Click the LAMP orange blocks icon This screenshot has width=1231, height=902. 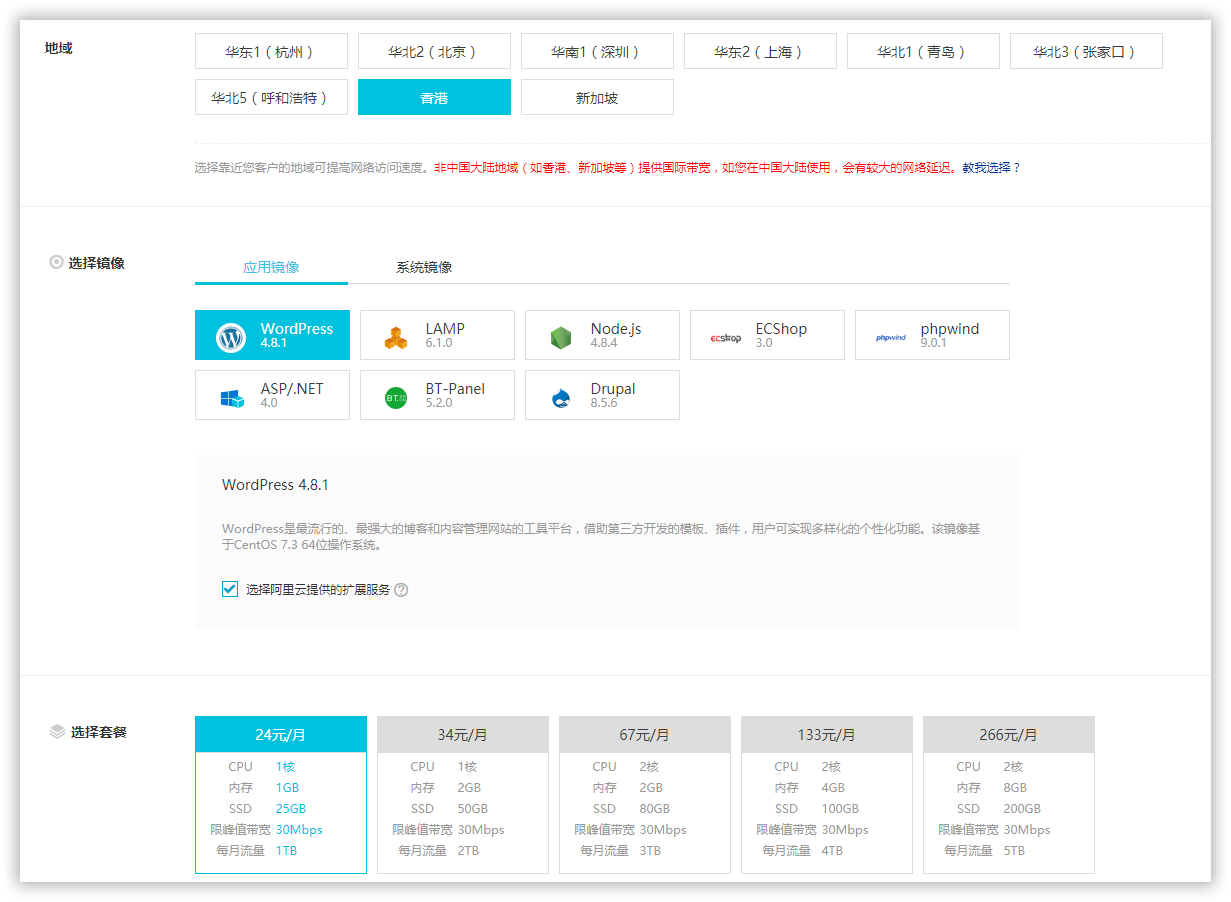click(x=396, y=338)
